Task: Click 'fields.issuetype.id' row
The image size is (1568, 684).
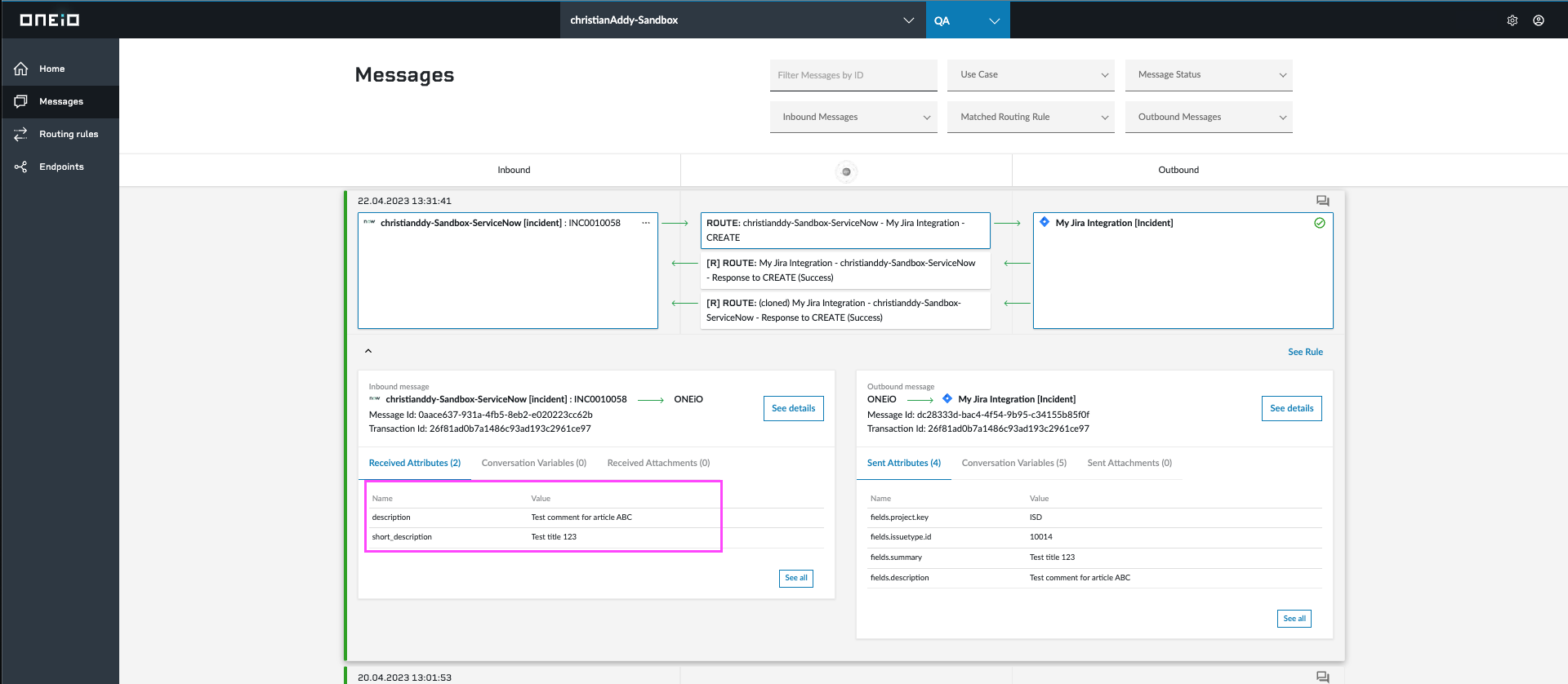Action: (x=1094, y=537)
